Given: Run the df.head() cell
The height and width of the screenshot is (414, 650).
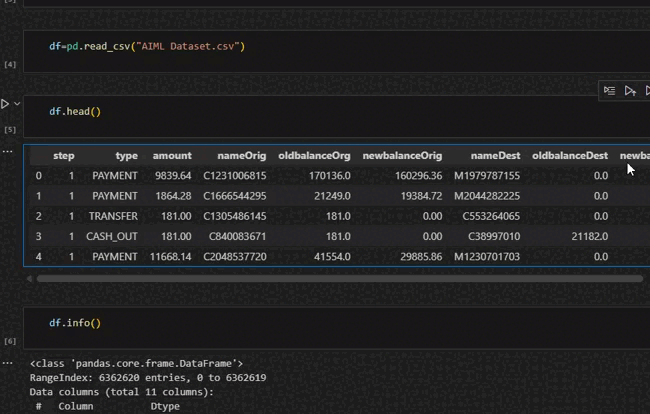Looking at the screenshot, I should click(6, 103).
